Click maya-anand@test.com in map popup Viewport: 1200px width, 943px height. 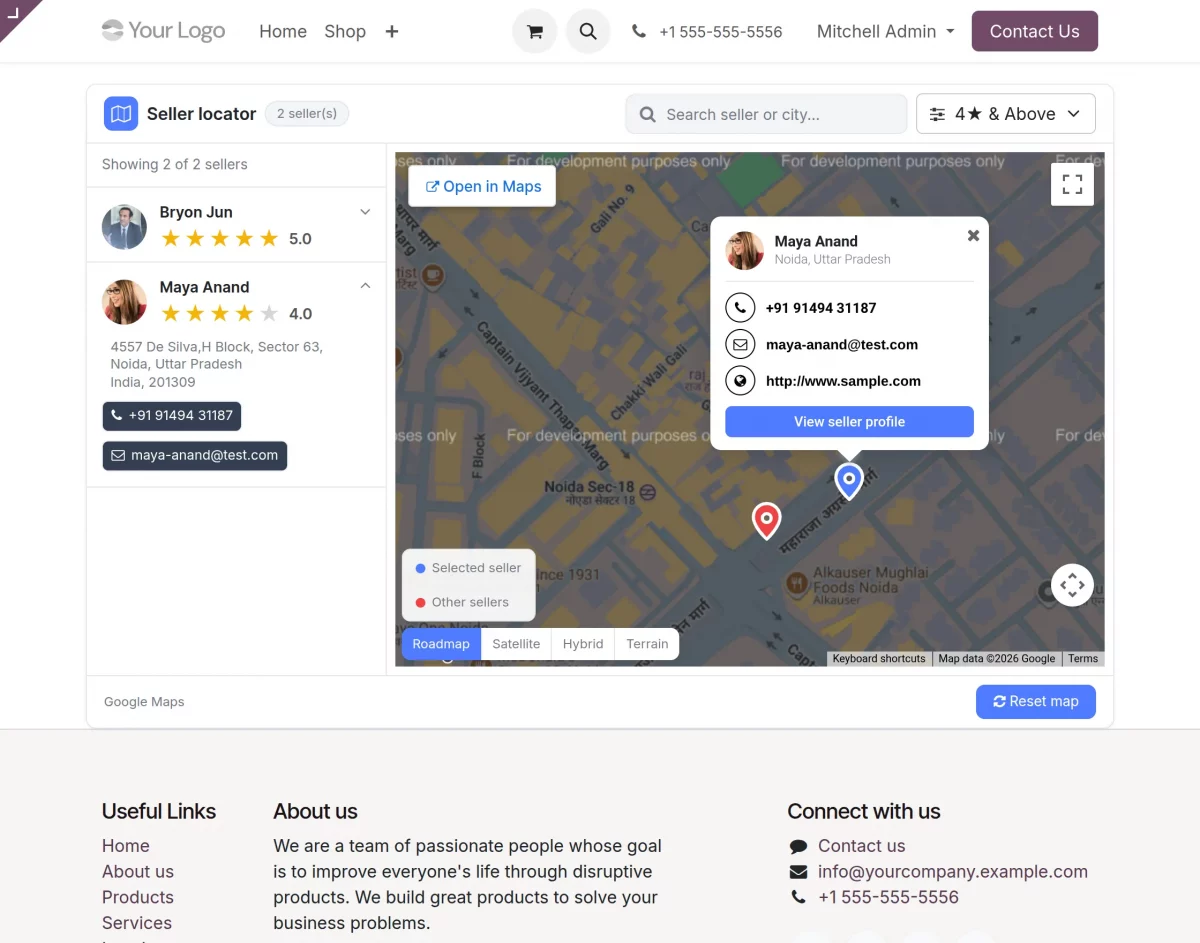(x=842, y=345)
